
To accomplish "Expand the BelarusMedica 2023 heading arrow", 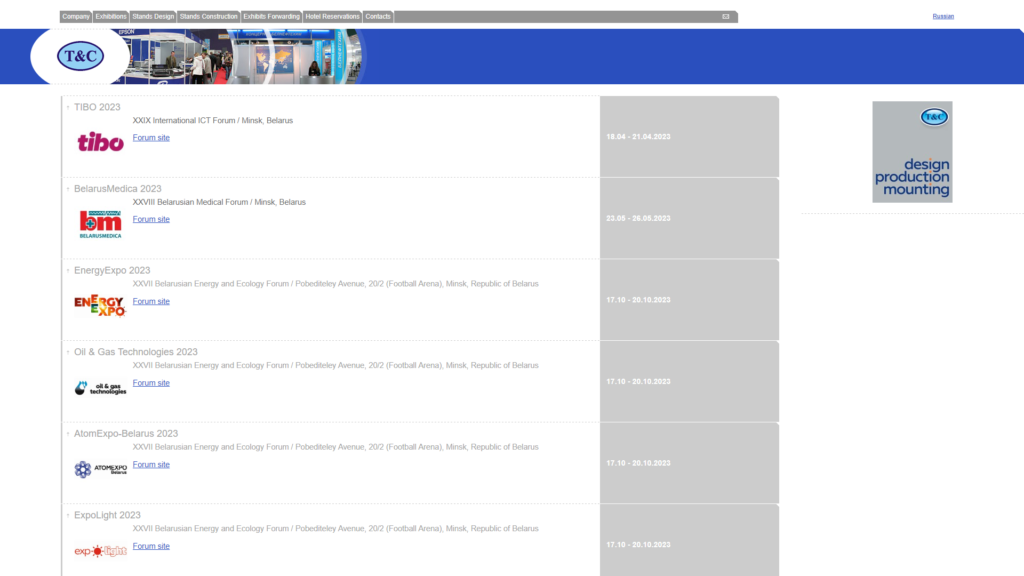I will coord(68,189).
